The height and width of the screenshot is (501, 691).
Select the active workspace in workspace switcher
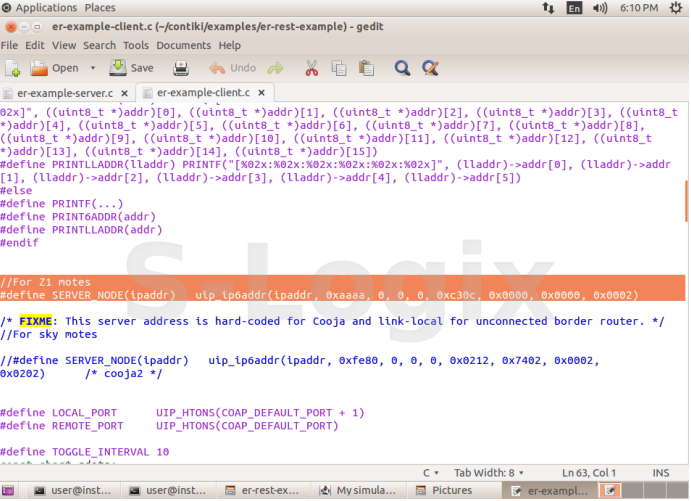pos(610,490)
